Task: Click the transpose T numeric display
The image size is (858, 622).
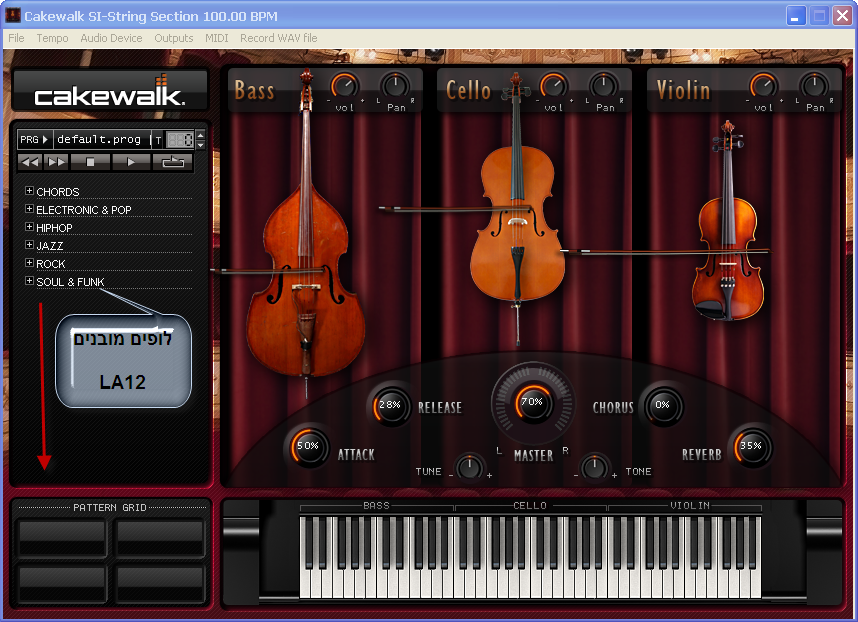Action: 180,140
